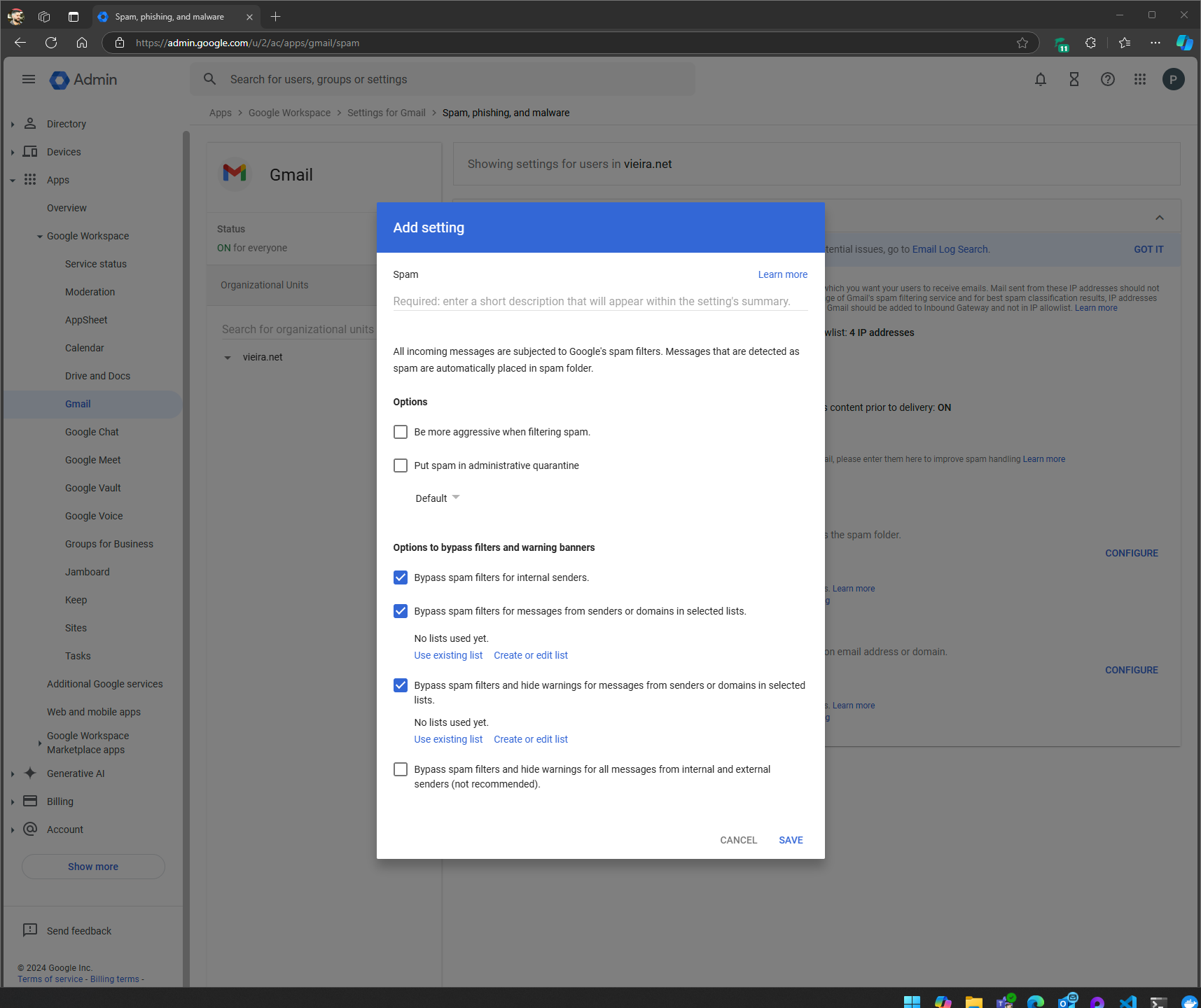This screenshot has height=1008, width=1201.
Task: Open File Explorer from taskbar
Action: click(973, 1002)
